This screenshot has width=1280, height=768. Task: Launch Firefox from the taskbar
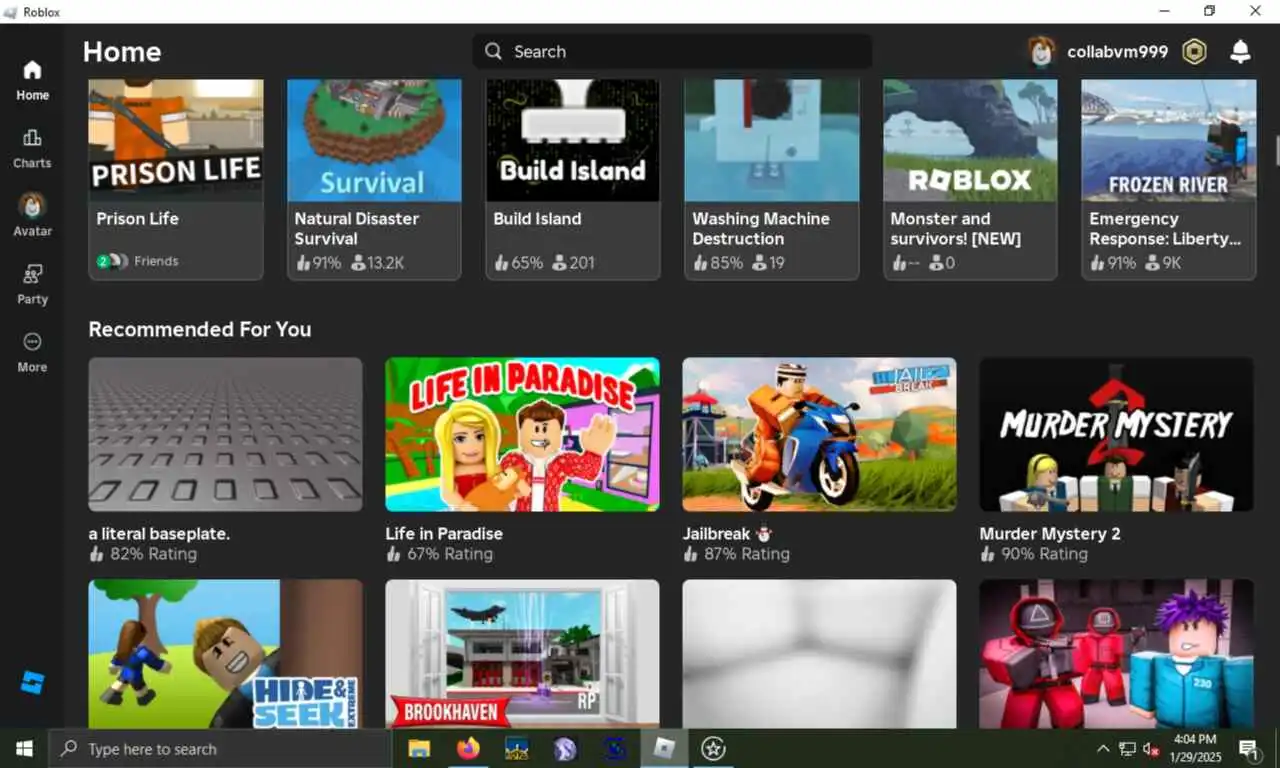coord(468,748)
